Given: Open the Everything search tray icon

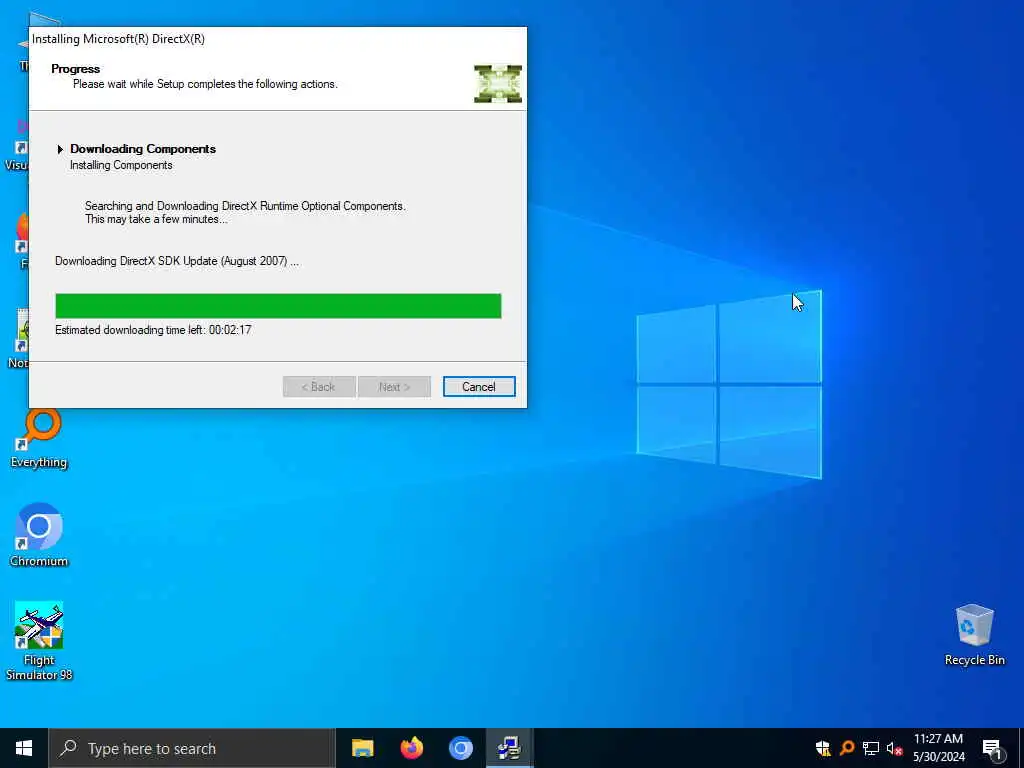Looking at the screenshot, I should point(847,748).
